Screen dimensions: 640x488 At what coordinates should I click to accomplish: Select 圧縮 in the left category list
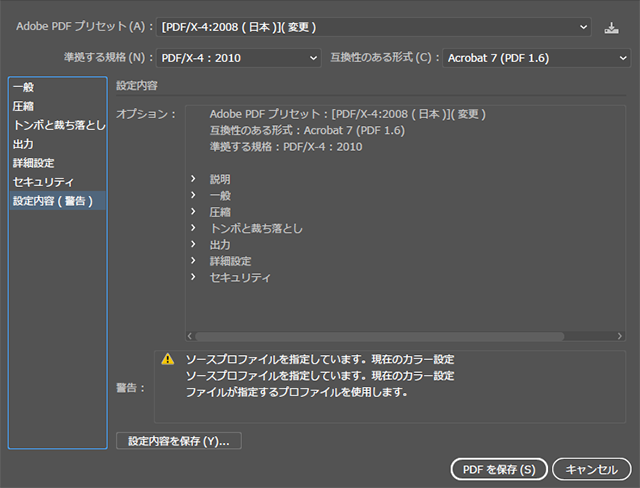(x=58, y=106)
